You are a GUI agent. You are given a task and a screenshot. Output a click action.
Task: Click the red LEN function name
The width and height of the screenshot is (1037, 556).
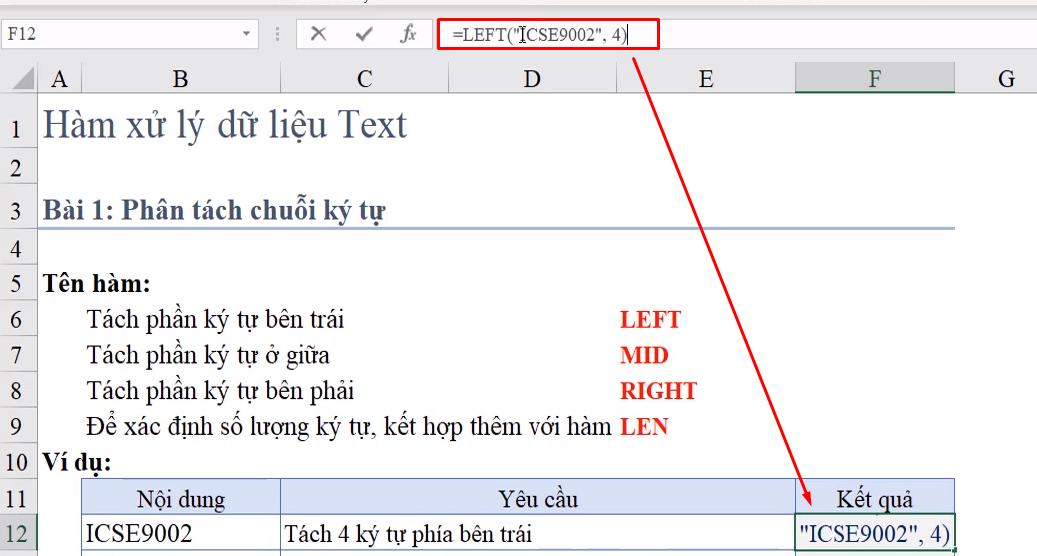click(643, 427)
